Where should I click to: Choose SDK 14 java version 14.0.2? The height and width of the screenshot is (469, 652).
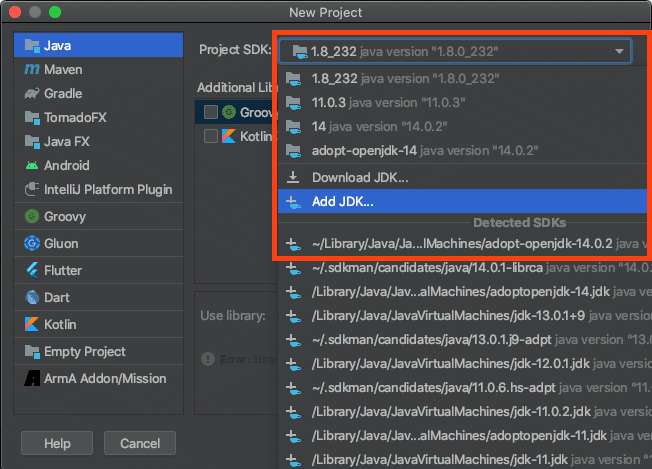pos(462,127)
